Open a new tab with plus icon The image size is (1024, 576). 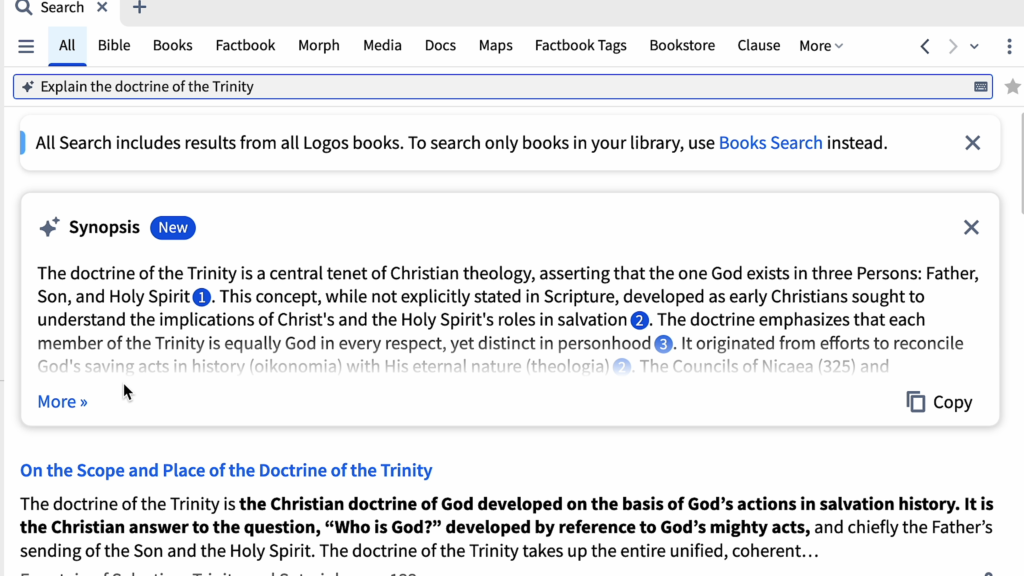139,8
